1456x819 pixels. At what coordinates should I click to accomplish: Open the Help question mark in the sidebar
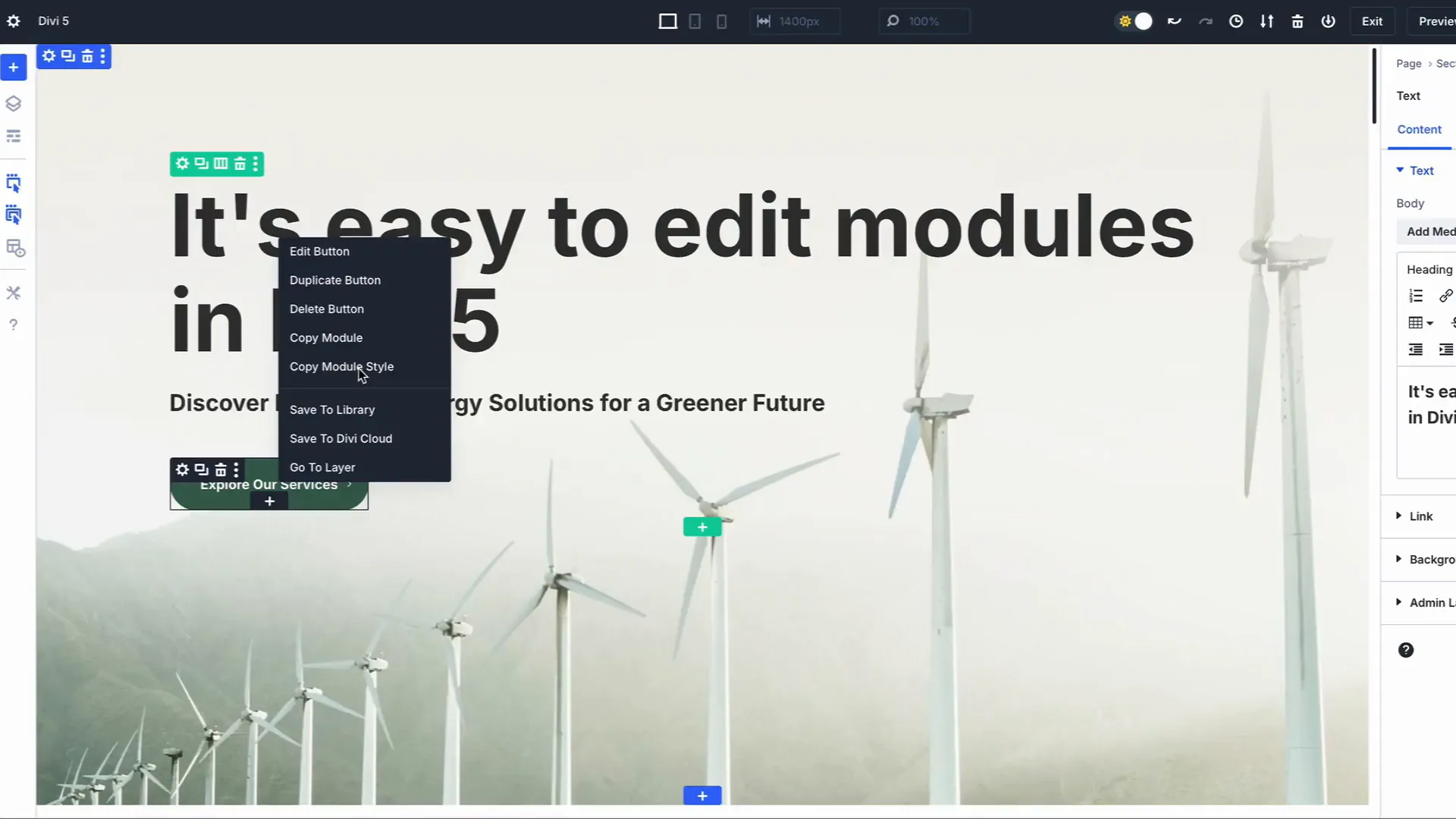pos(14,325)
